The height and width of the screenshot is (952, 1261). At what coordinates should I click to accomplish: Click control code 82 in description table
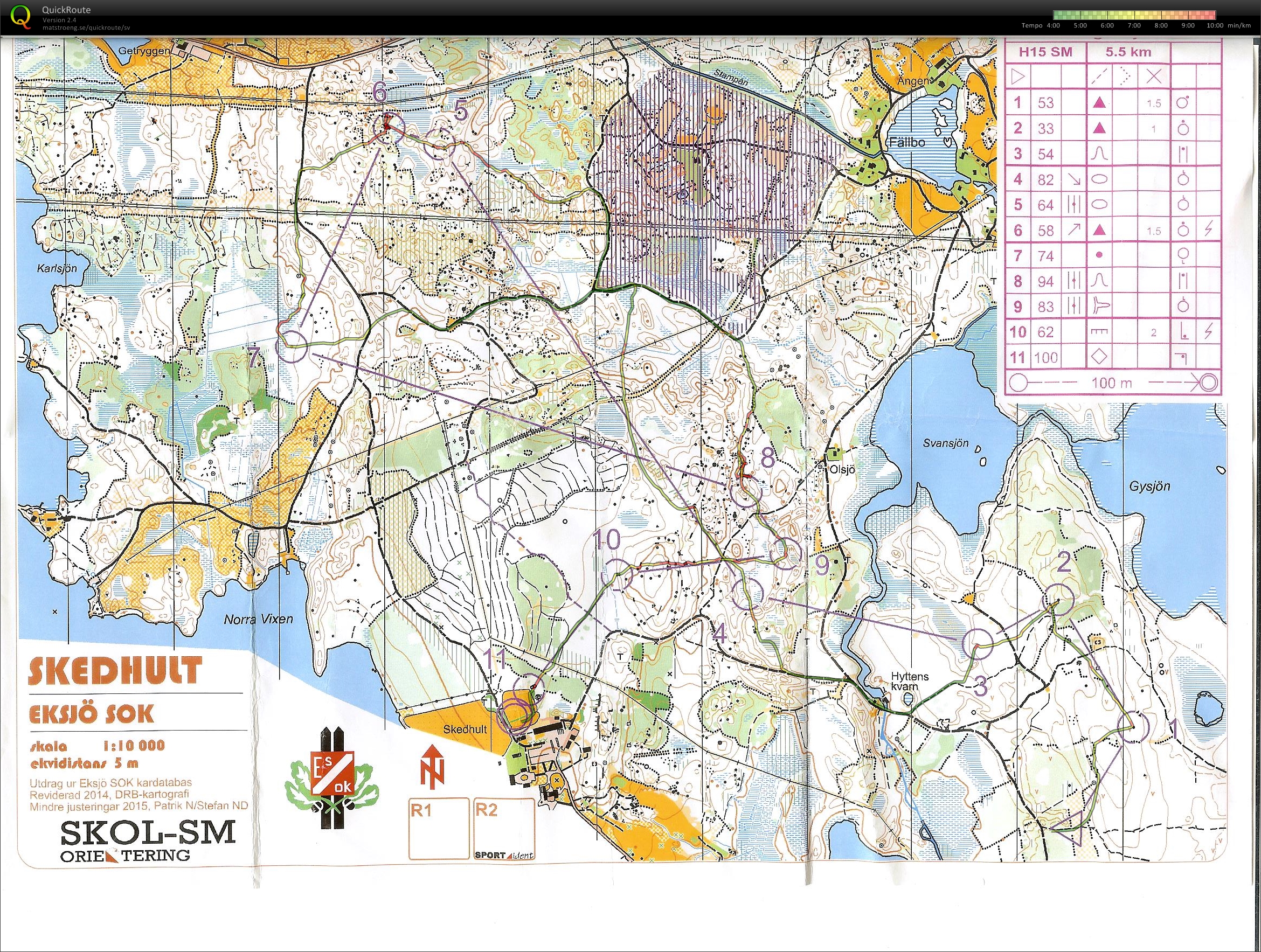[1045, 179]
